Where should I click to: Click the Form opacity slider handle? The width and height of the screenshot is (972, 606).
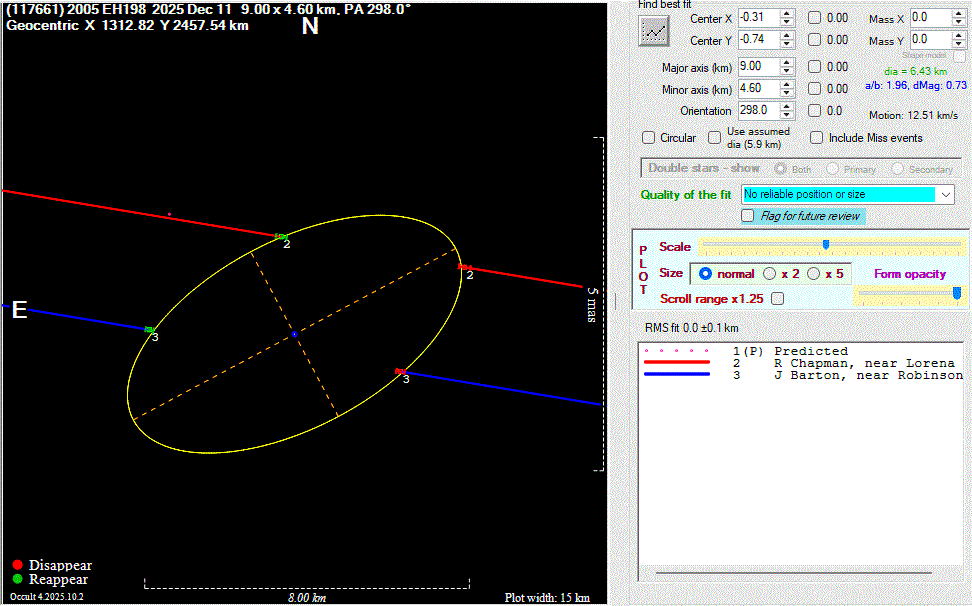coord(957,292)
